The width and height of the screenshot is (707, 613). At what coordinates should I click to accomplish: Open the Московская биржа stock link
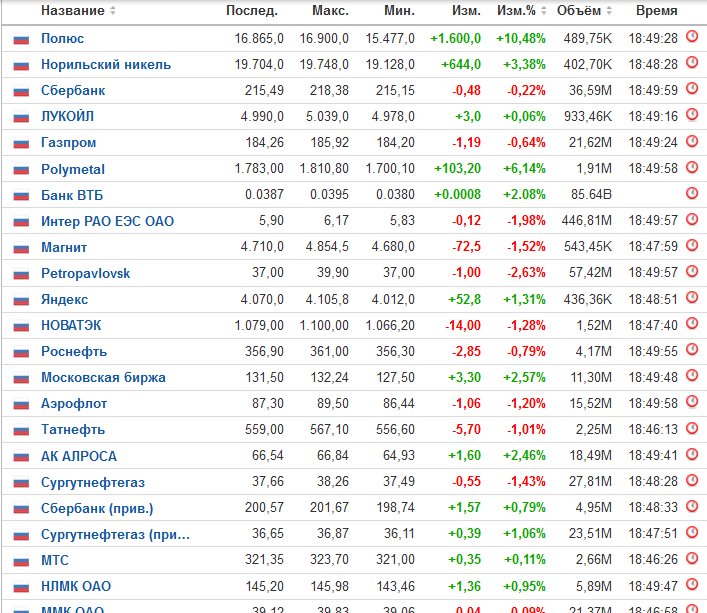(x=103, y=378)
